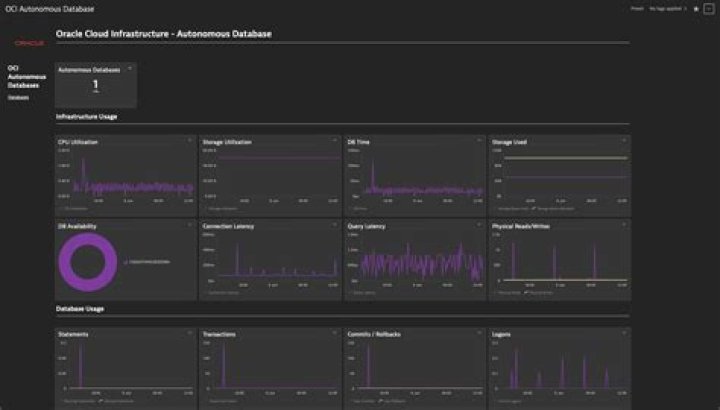Click the Database Usage section heading
720x410 pixels.
80,309
